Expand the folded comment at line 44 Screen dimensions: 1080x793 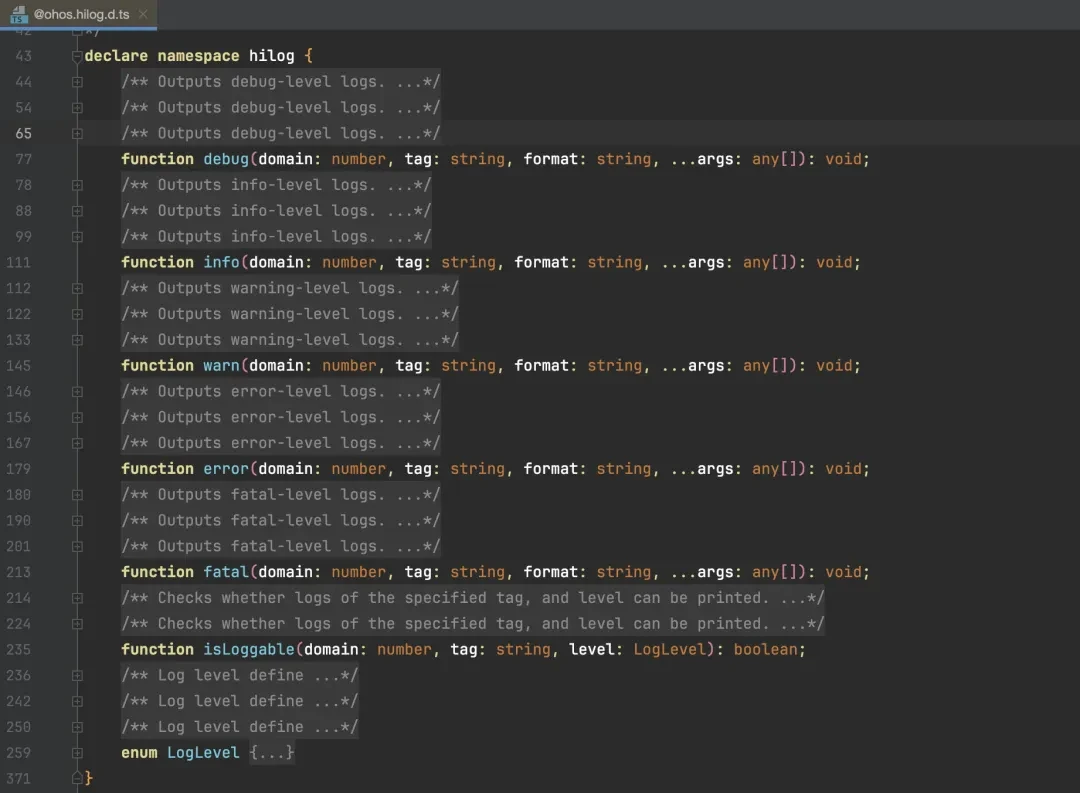point(77,82)
